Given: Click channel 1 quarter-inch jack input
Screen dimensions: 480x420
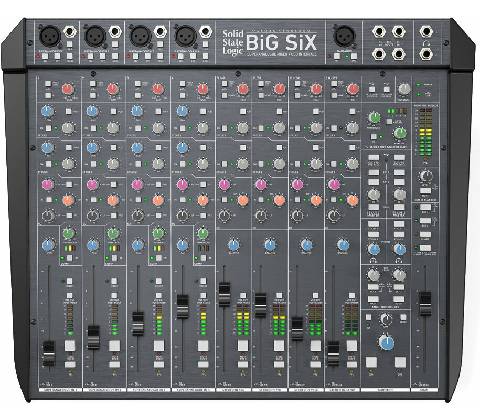Looking at the screenshot, I should [70, 32].
